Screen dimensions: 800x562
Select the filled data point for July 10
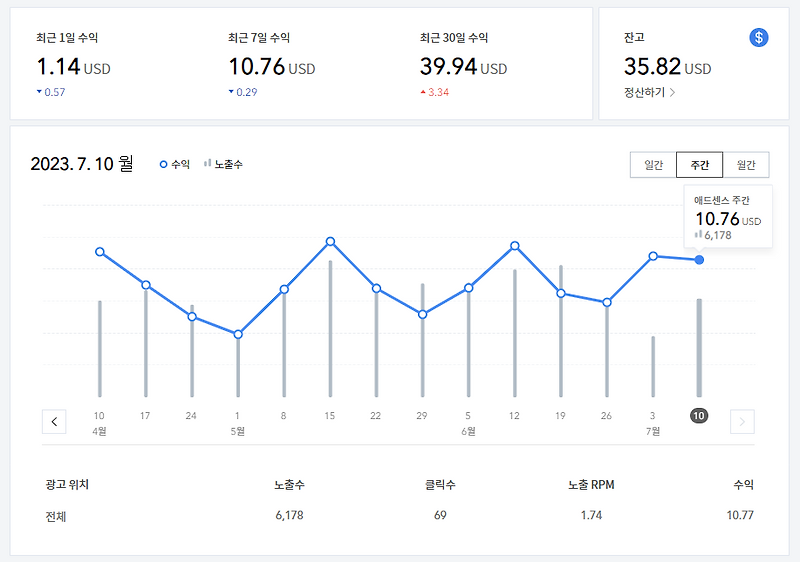pos(699,260)
